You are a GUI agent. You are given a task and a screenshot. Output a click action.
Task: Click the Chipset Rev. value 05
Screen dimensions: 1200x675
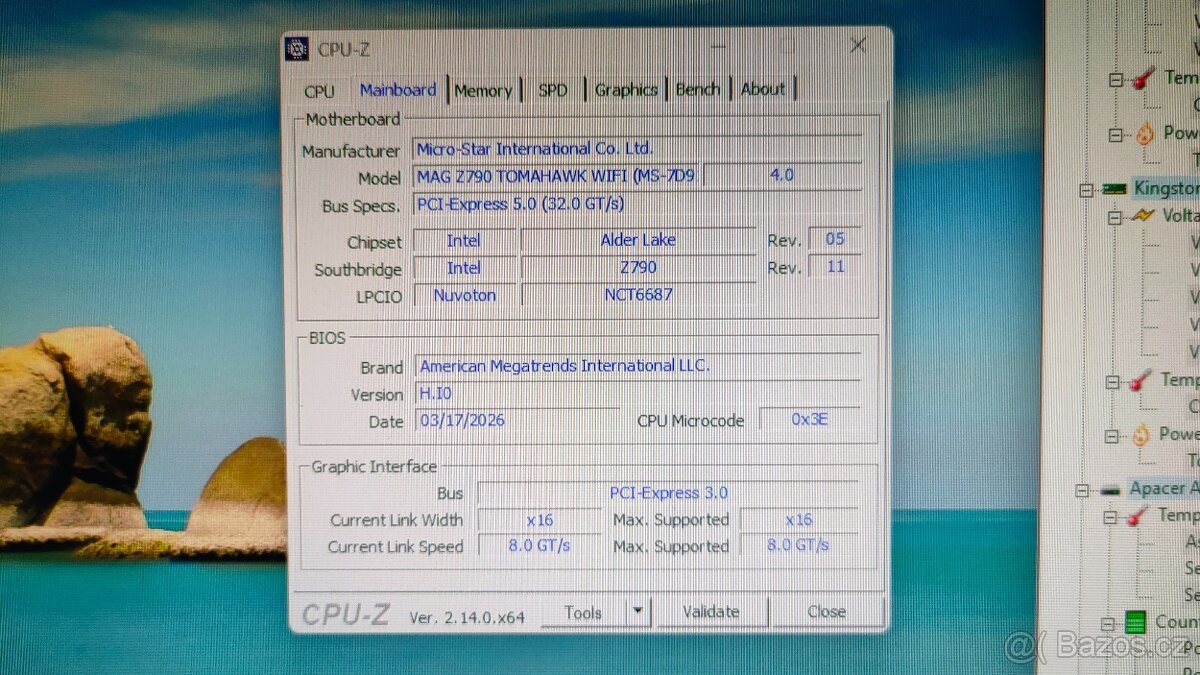pos(835,239)
